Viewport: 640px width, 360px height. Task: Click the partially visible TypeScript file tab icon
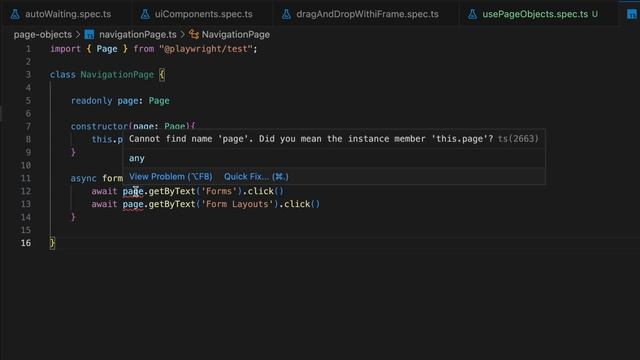(x=632, y=14)
